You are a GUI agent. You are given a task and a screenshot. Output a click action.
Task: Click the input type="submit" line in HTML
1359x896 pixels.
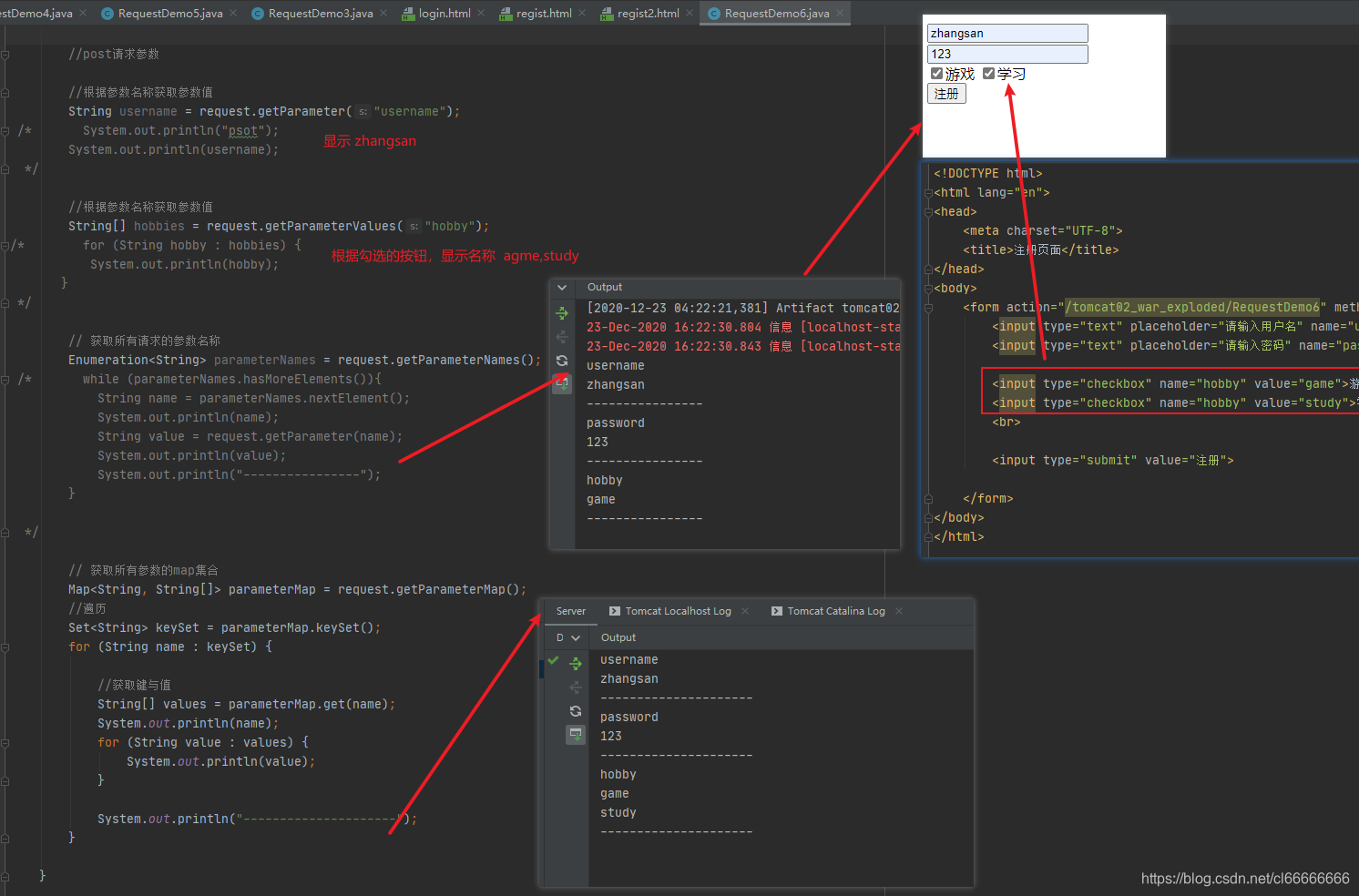point(1112,460)
